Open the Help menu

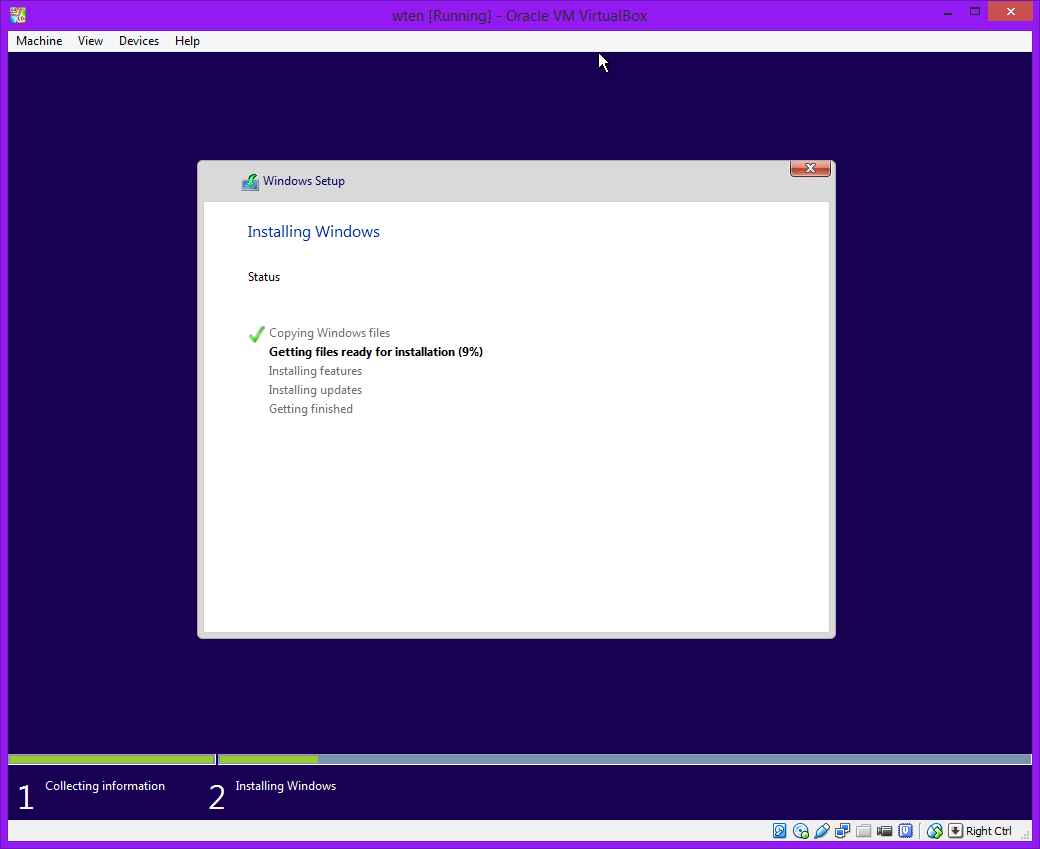coord(187,41)
